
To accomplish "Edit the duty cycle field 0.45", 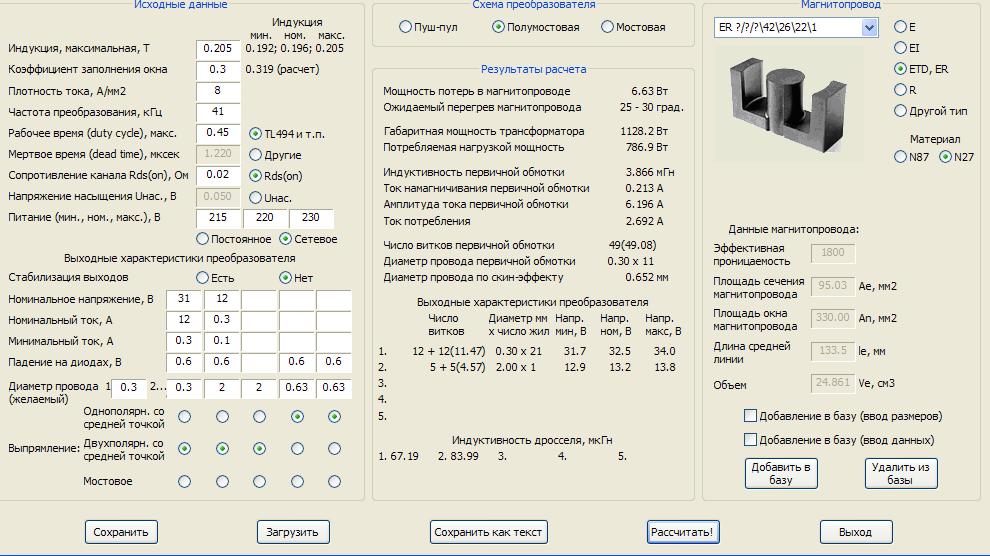I will [218, 133].
